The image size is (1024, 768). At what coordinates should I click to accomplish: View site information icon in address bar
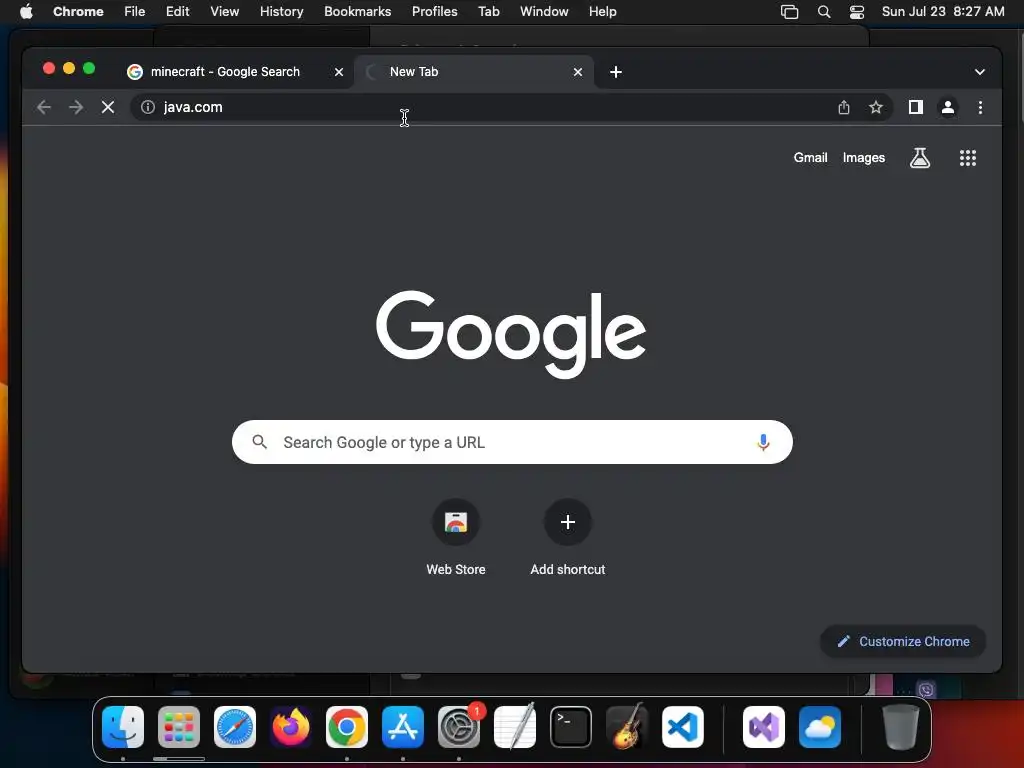tap(148, 107)
